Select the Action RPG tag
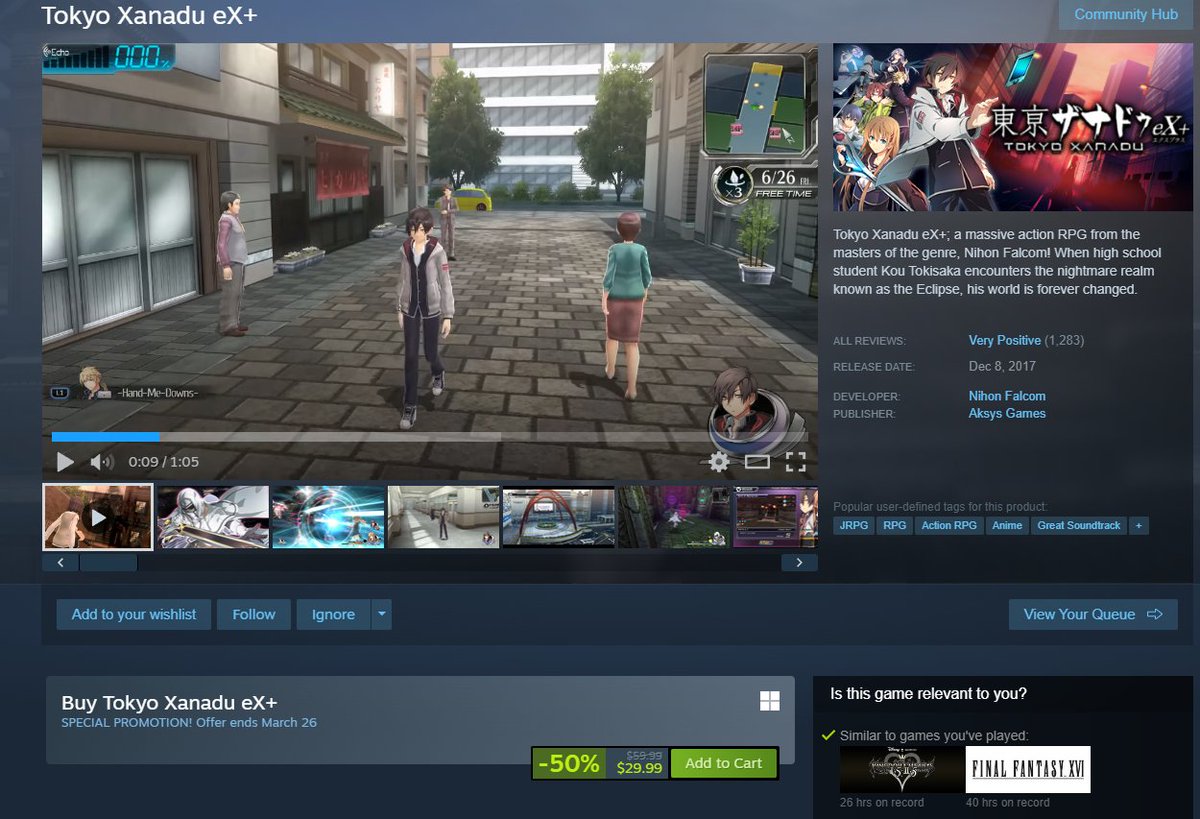The image size is (1200, 819). 949,525
